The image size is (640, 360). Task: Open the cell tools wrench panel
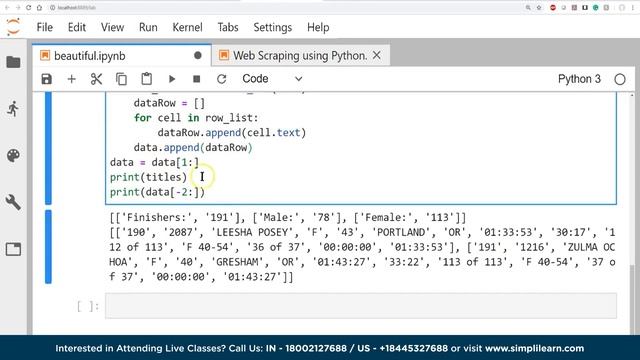pos(13,202)
